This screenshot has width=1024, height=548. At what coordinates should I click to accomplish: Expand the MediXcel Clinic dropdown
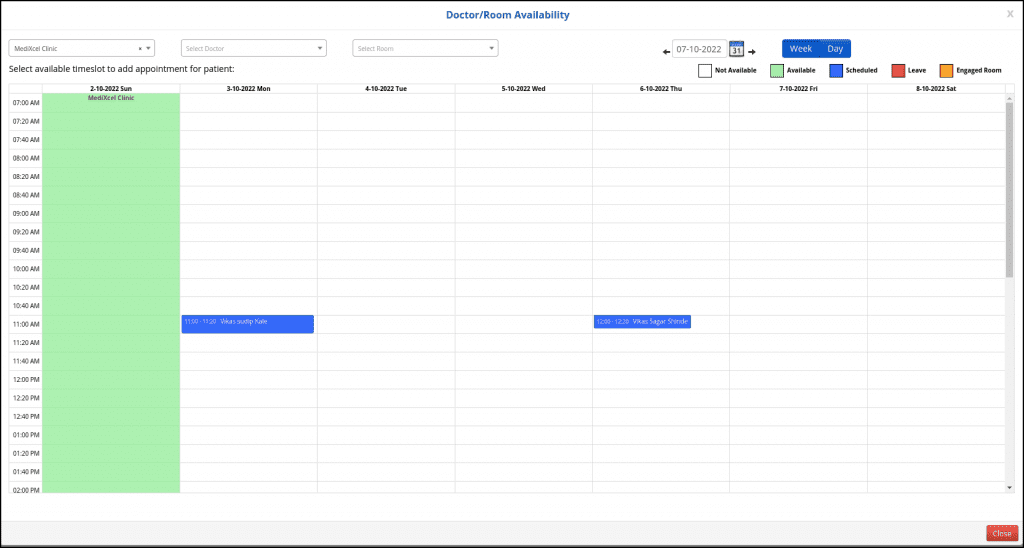(148, 48)
